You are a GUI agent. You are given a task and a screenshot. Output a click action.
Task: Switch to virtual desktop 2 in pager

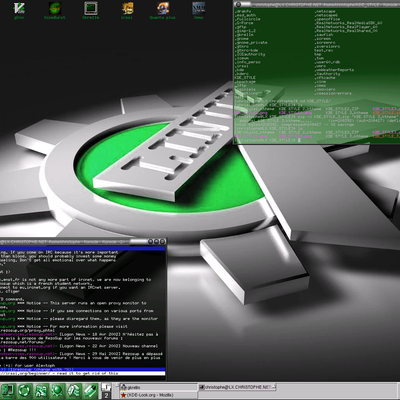106,395
